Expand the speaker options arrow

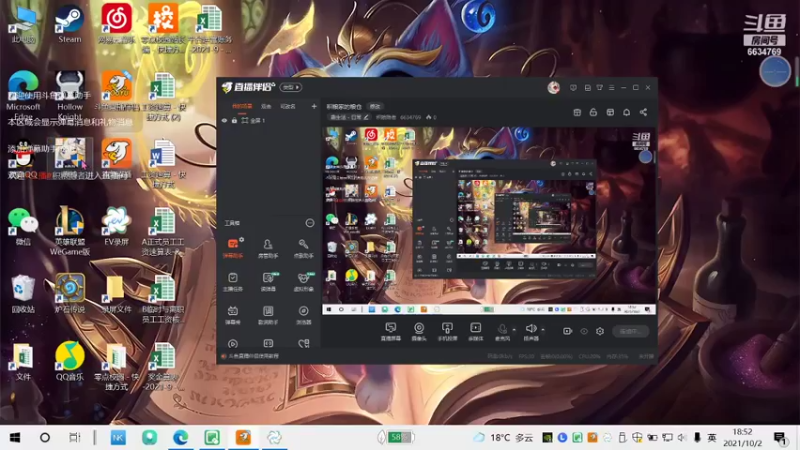543,330
